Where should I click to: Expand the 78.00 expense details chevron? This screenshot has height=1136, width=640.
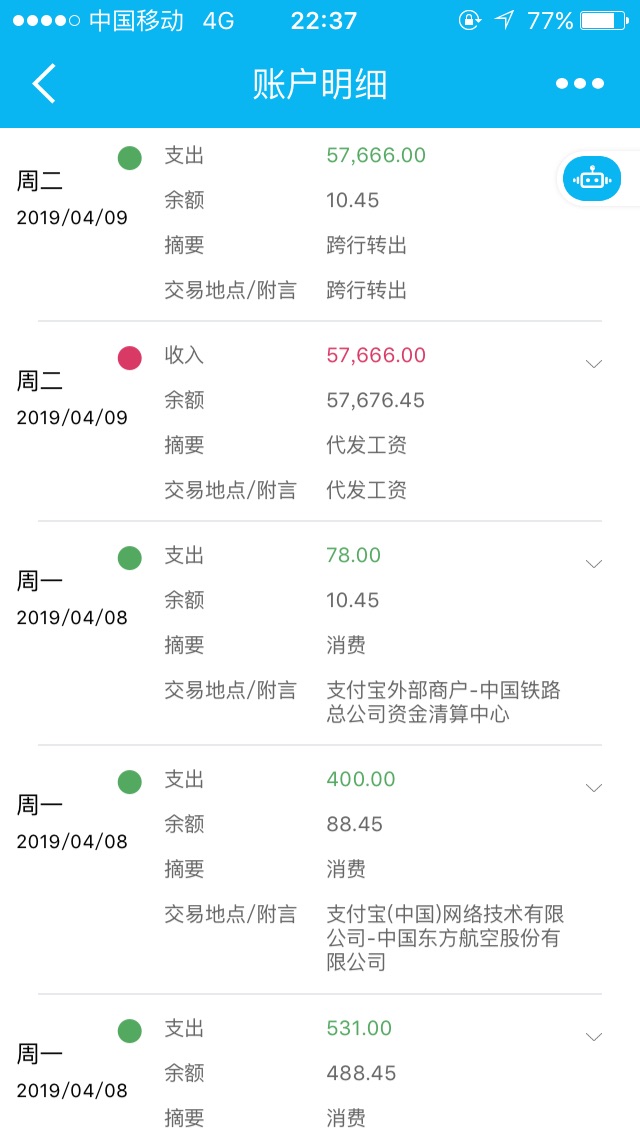tap(594, 563)
